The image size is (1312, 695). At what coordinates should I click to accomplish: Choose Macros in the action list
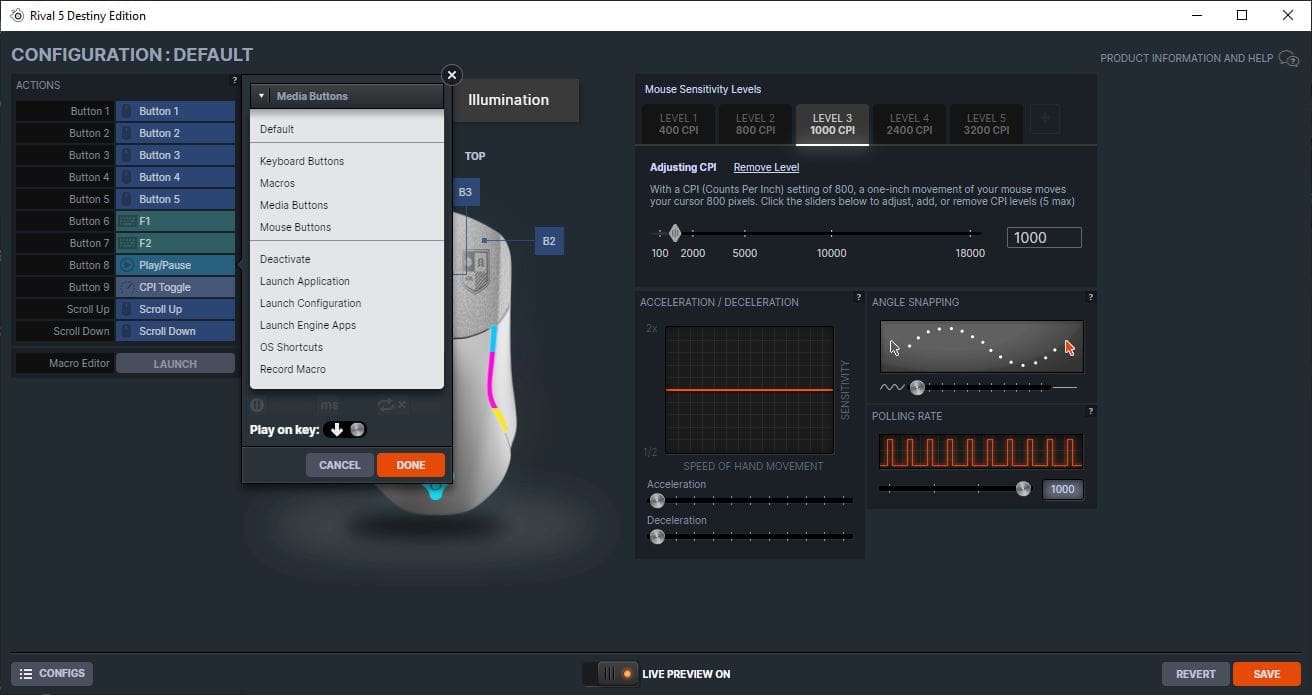click(347, 183)
